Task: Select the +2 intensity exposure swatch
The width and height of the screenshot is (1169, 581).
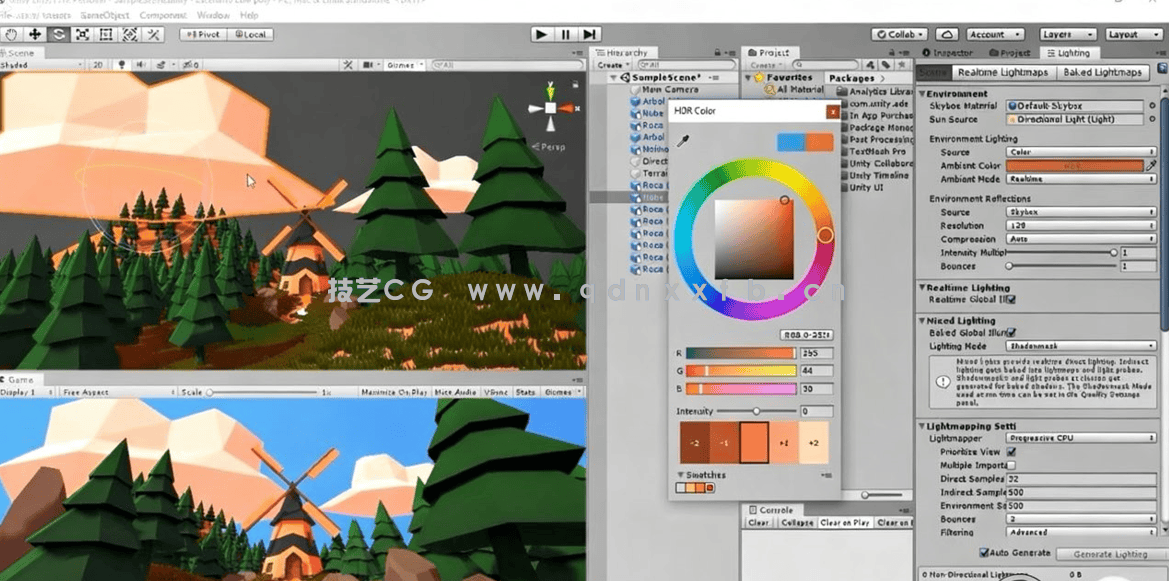Action: [814, 443]
